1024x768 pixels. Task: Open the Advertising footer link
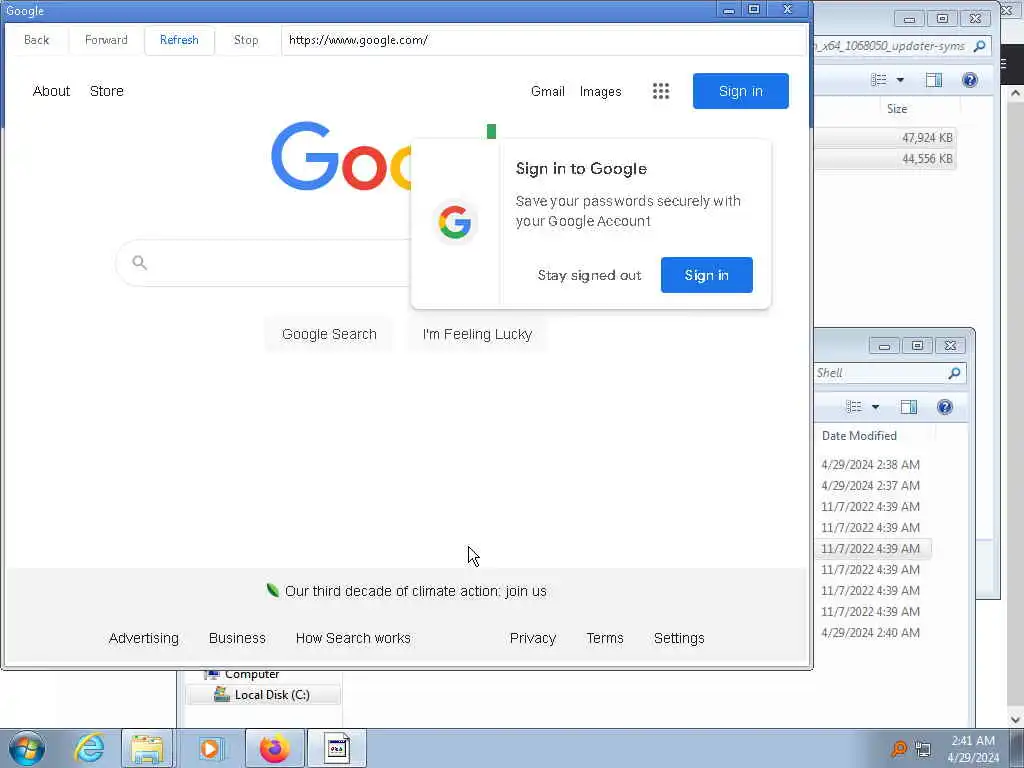click(144, 638)
